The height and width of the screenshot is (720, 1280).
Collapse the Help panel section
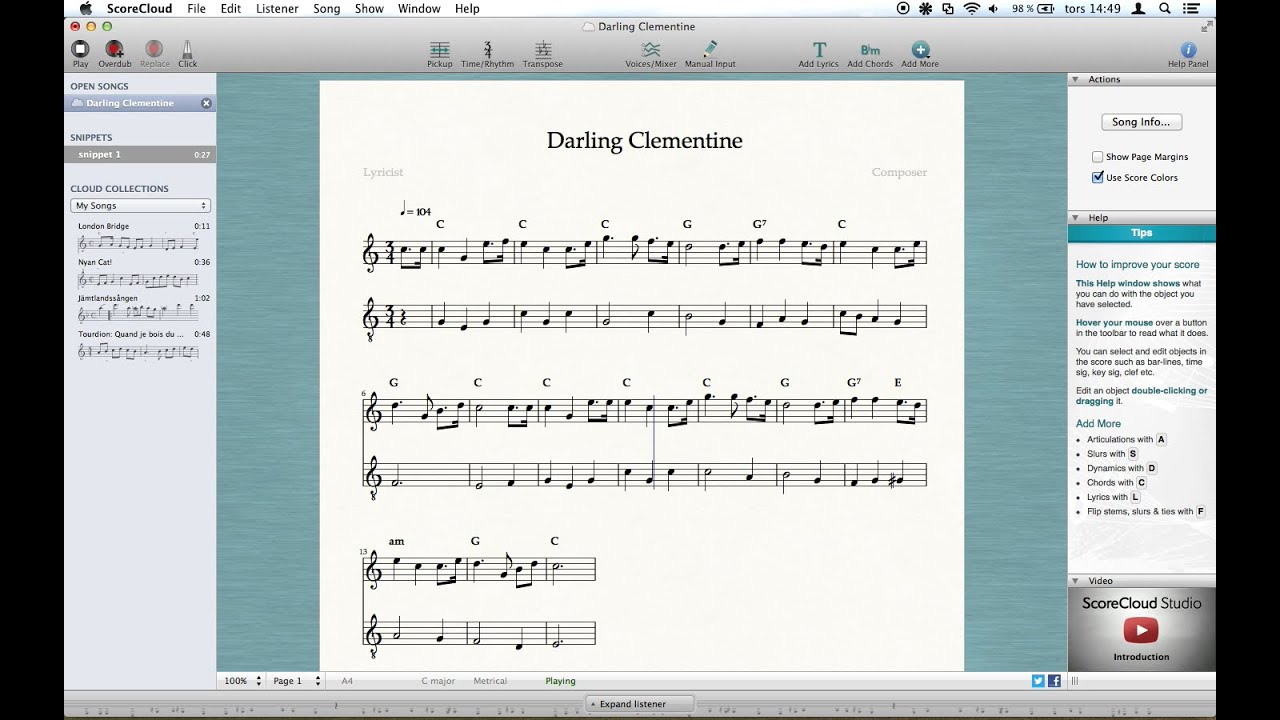point(1075,217)
